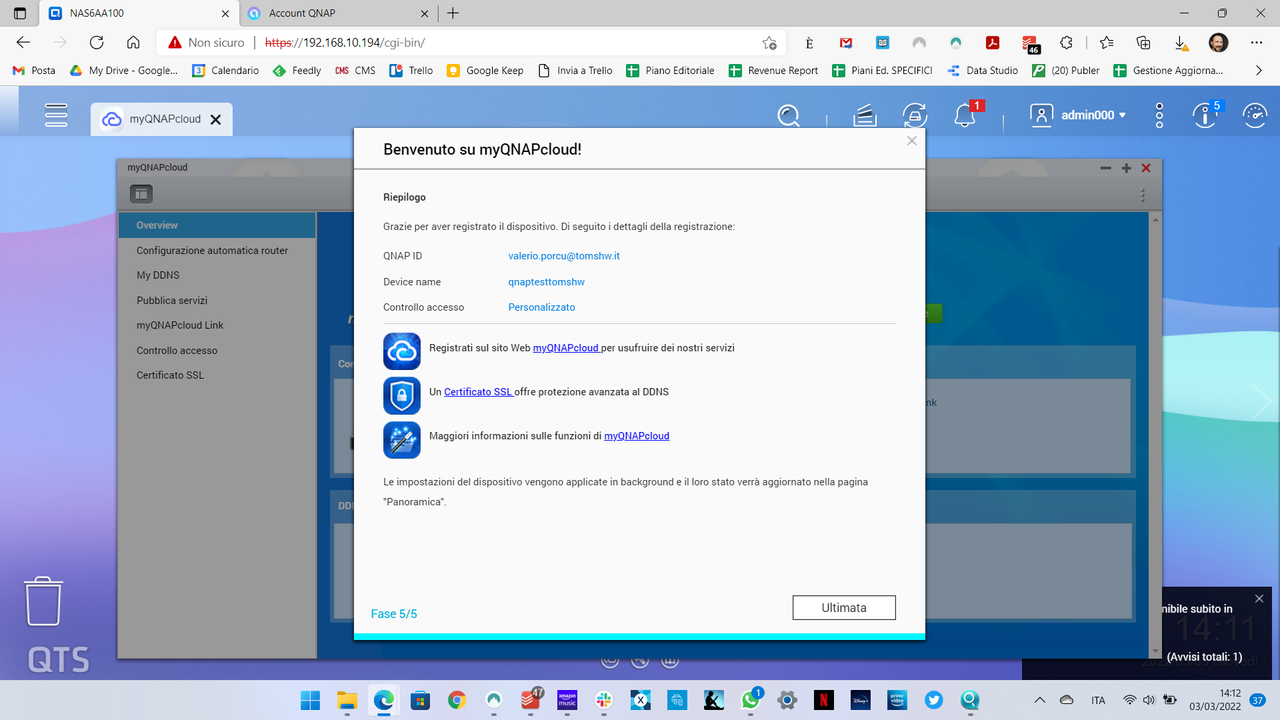Viewport: 1280px width, 720px height.
Task: Open the QTS info icon with badge 5
Action: coord(1205,115)
